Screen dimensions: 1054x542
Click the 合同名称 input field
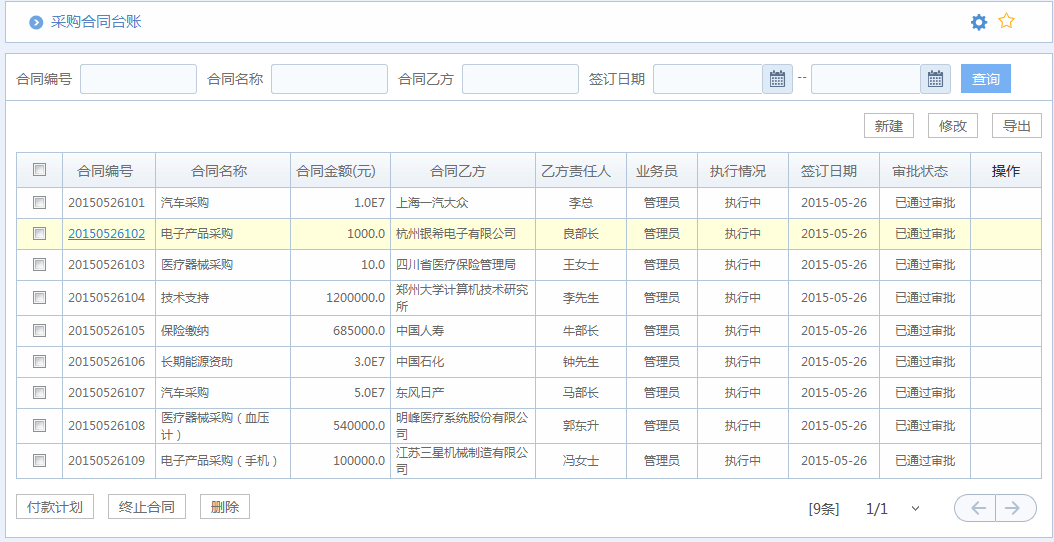[329, 79]
